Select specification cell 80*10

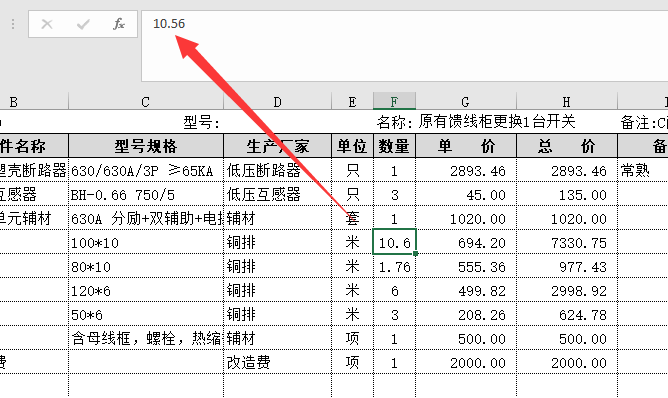click(x=146, y=267)
